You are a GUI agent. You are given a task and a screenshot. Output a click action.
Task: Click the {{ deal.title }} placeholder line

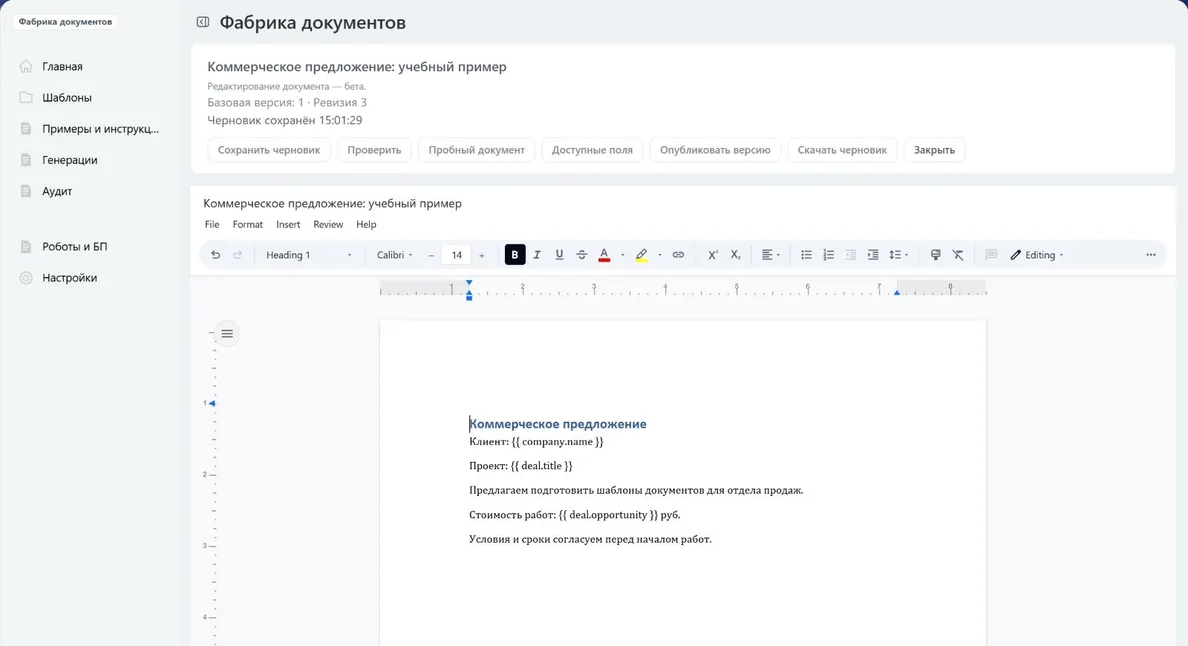(x=521, y=466)
